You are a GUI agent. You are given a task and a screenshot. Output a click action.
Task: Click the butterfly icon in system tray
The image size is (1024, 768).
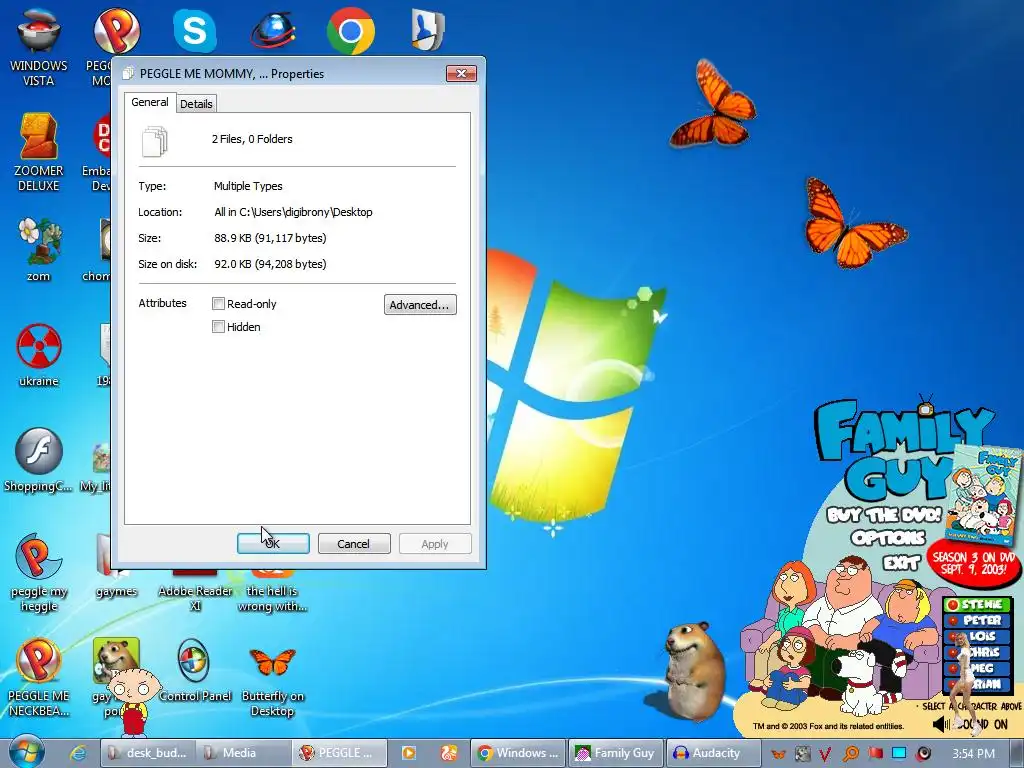coord(778,754)
